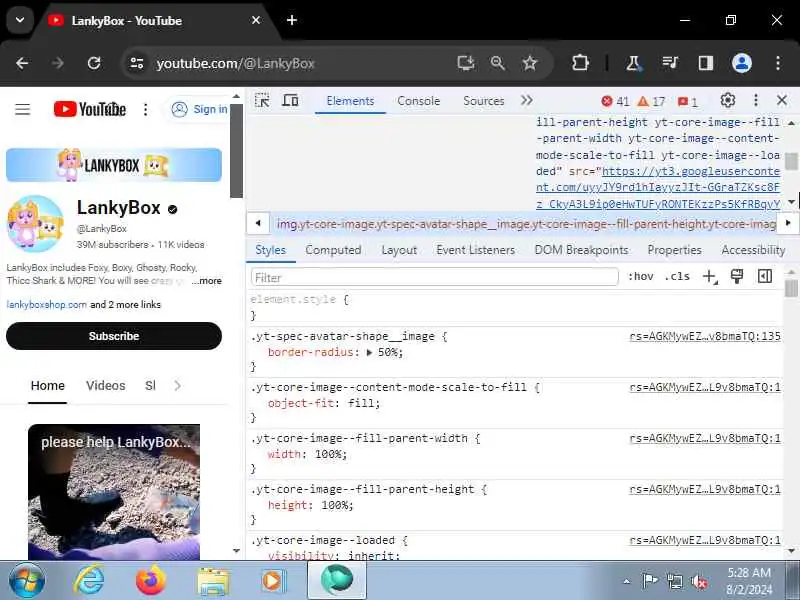The height and width of the screenshot is (600, 800).
Task: Open Firefox from the taskbar
Action: tap(151, 581)
